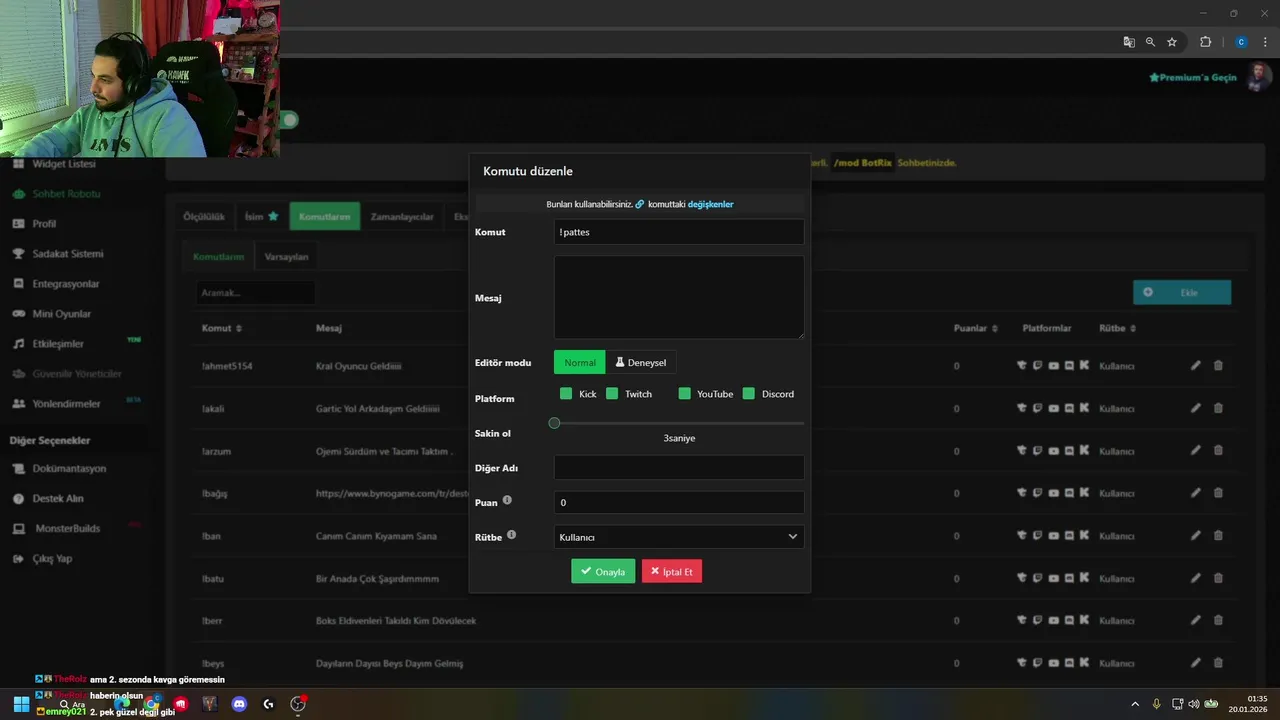Switch to Komutlarım main tab
This screenshot has height=720, width=1280.
(325, 216)
